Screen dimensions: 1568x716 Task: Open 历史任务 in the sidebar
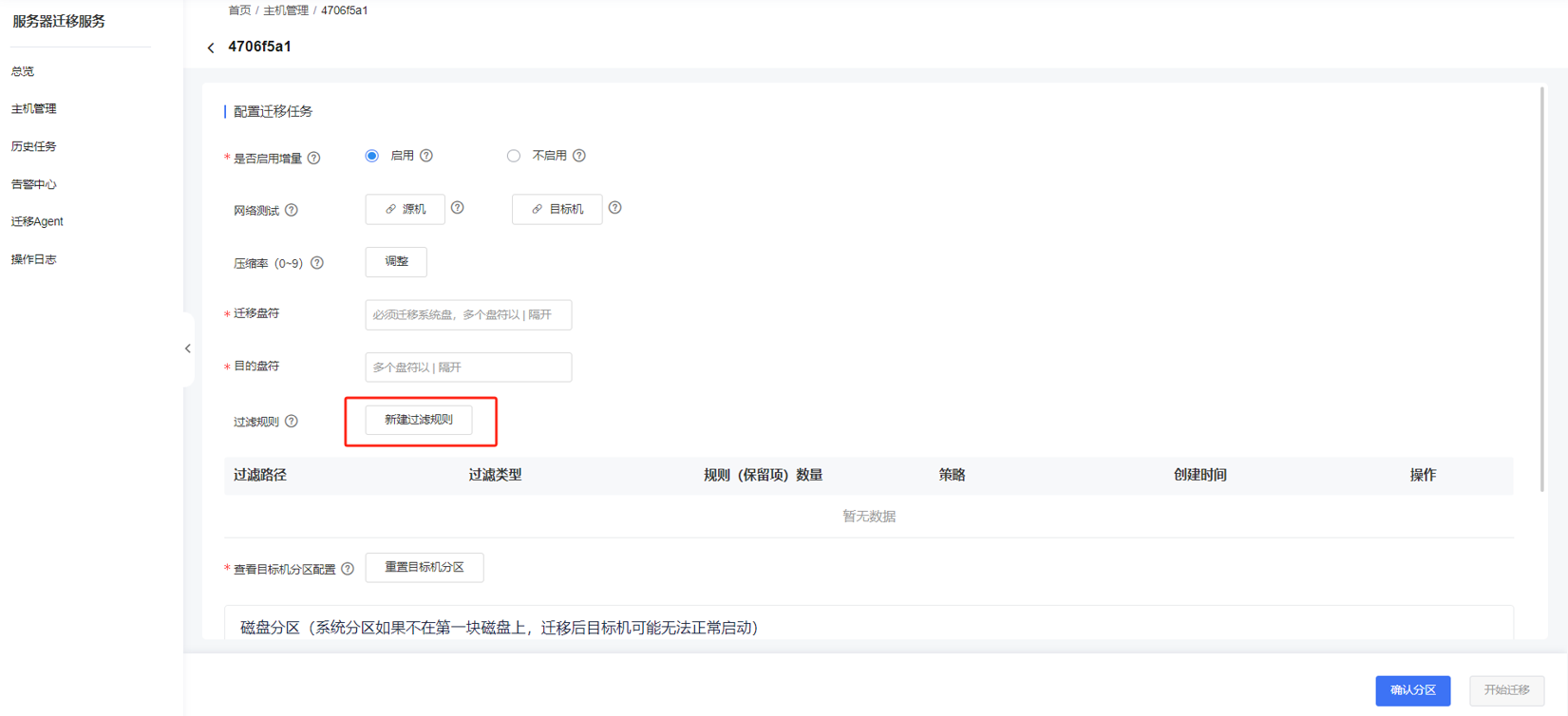coord(34,146)
